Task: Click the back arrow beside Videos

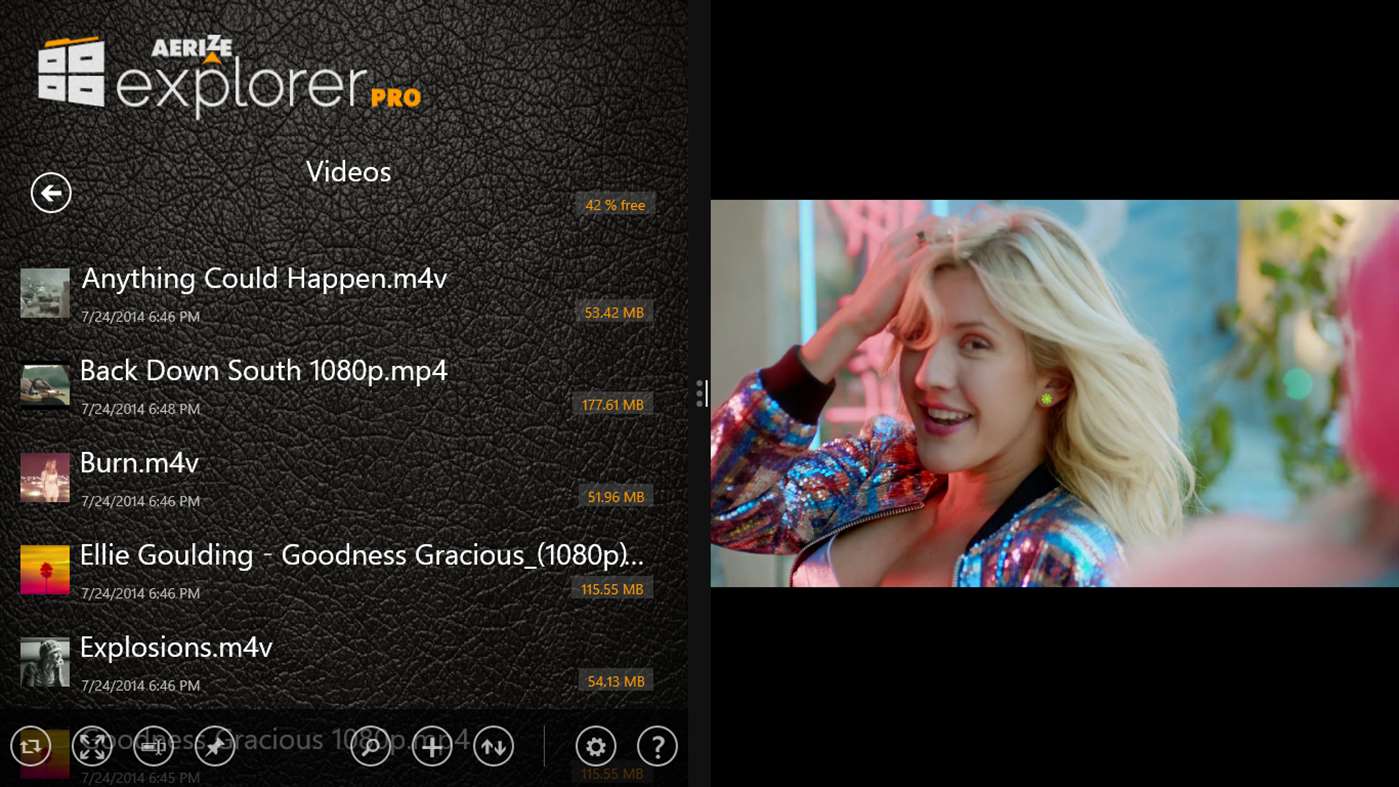Action: (x=51, y=193)
